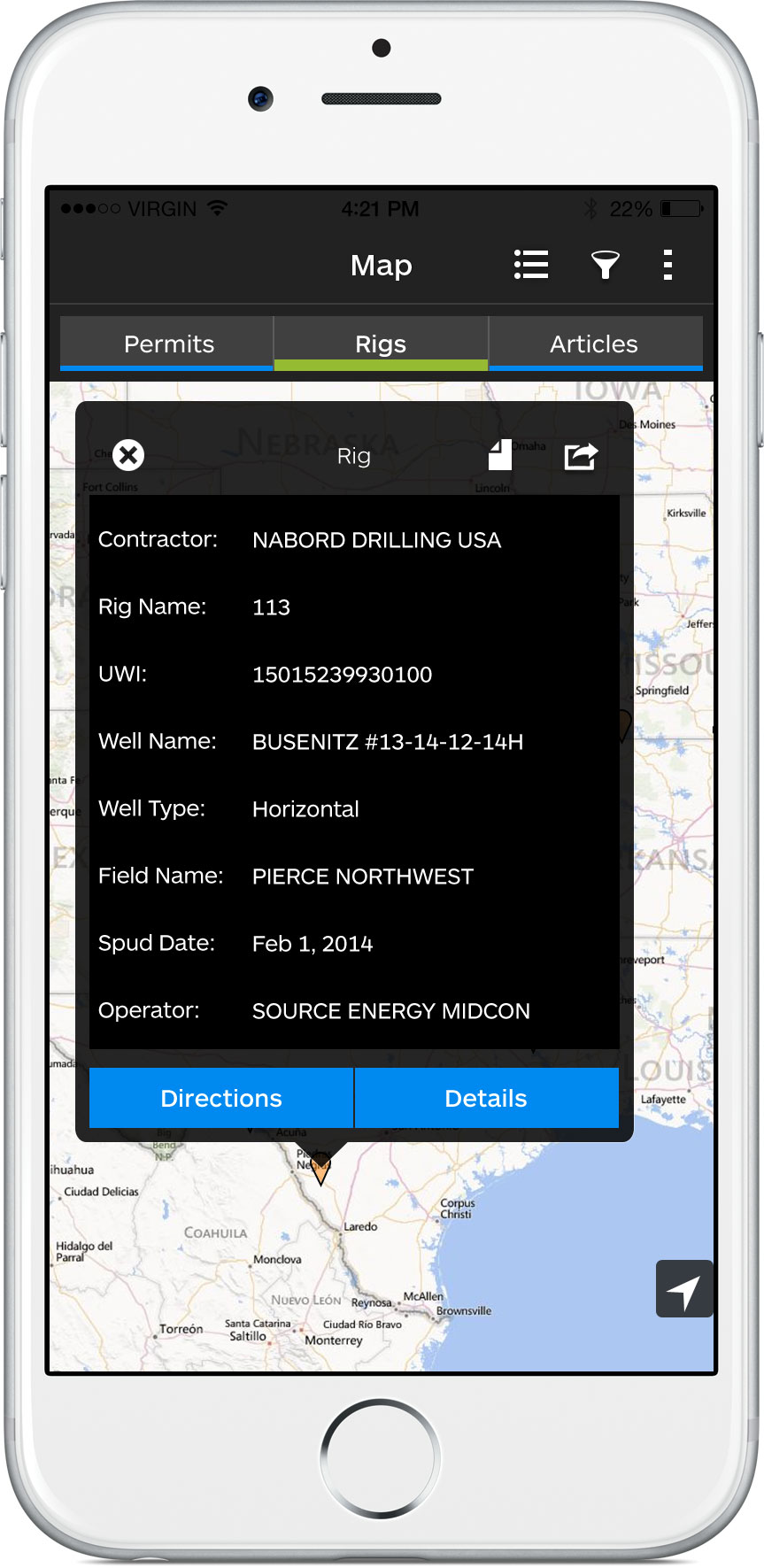Viewport: 764px width, 1568px height.
Task: Open the list view icon
Action: click(531, 265)
